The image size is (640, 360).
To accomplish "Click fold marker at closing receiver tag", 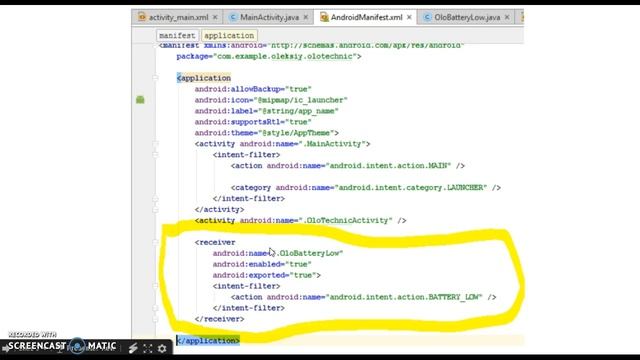I will 155,319.
